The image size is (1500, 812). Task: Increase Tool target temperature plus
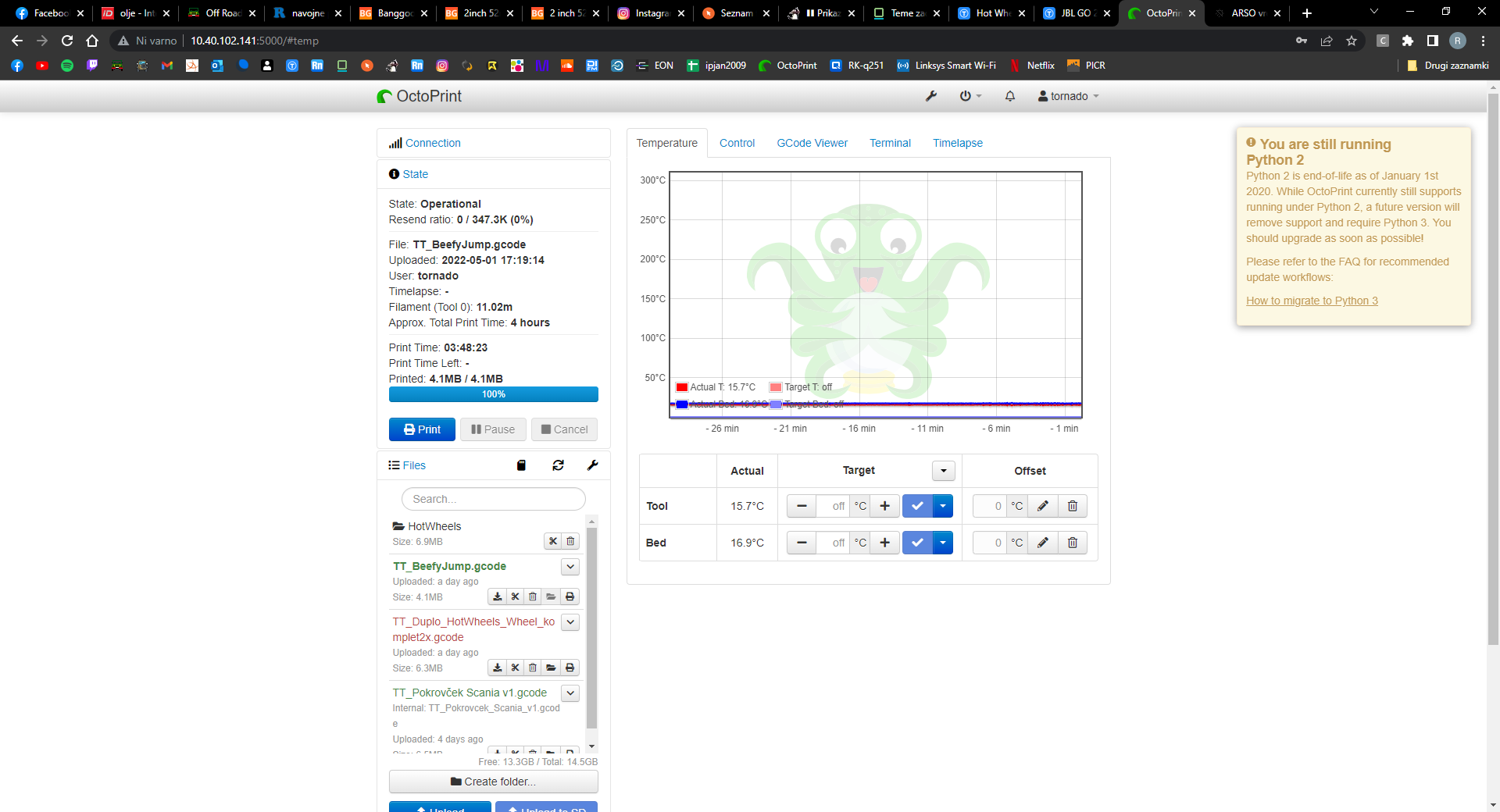(x=884, y=506)
